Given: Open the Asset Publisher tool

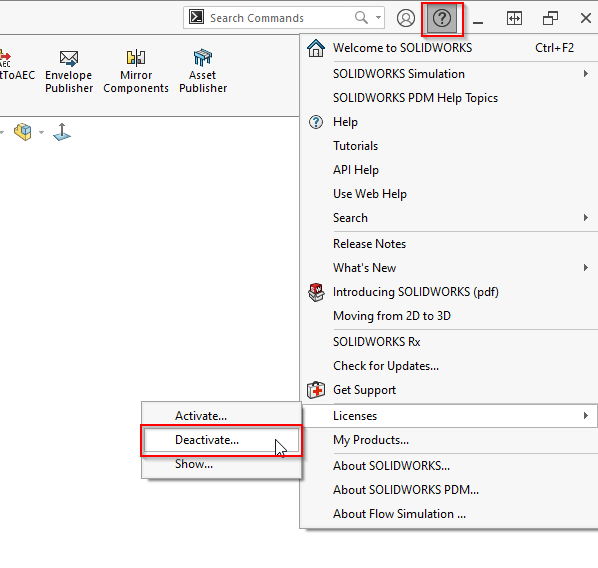Looking at the screenshot, I should (x=203, y=71).
